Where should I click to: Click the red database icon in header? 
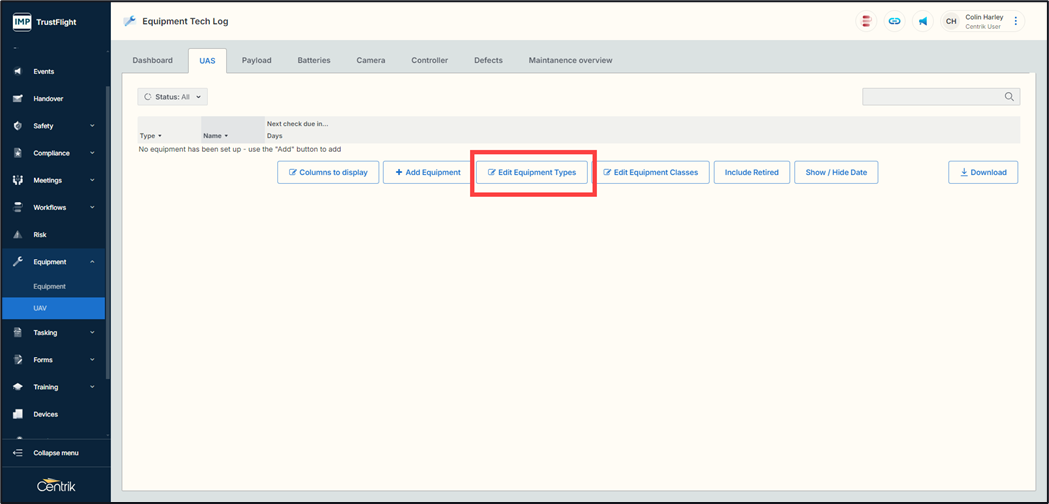pyautogui.click(x=866, y=21)
